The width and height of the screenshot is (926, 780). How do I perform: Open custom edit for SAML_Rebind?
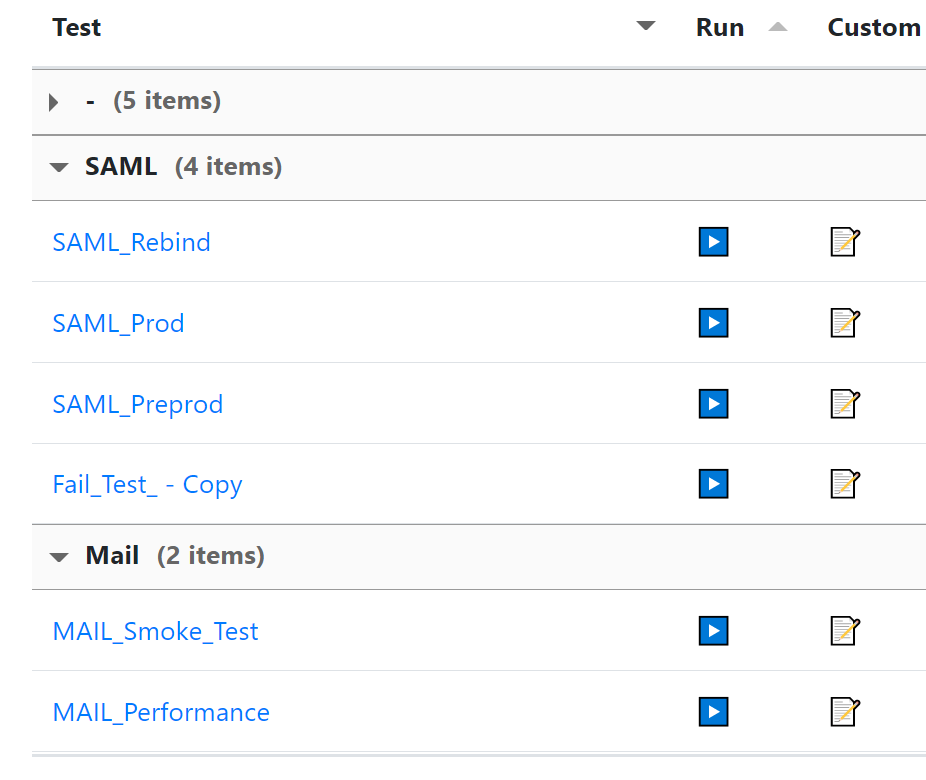coord(845,242)
